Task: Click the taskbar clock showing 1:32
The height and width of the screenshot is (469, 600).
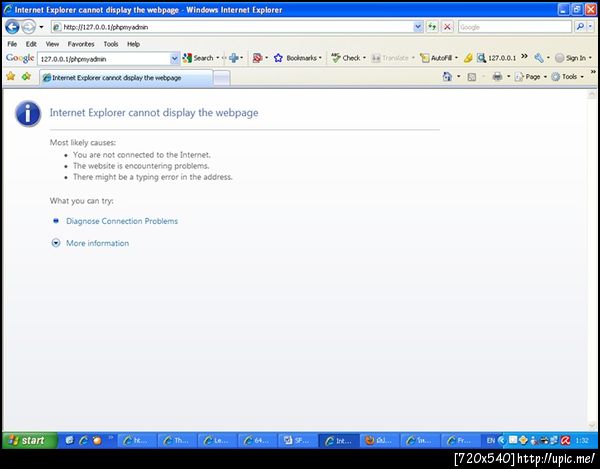Action: click(x=582, y=441)
